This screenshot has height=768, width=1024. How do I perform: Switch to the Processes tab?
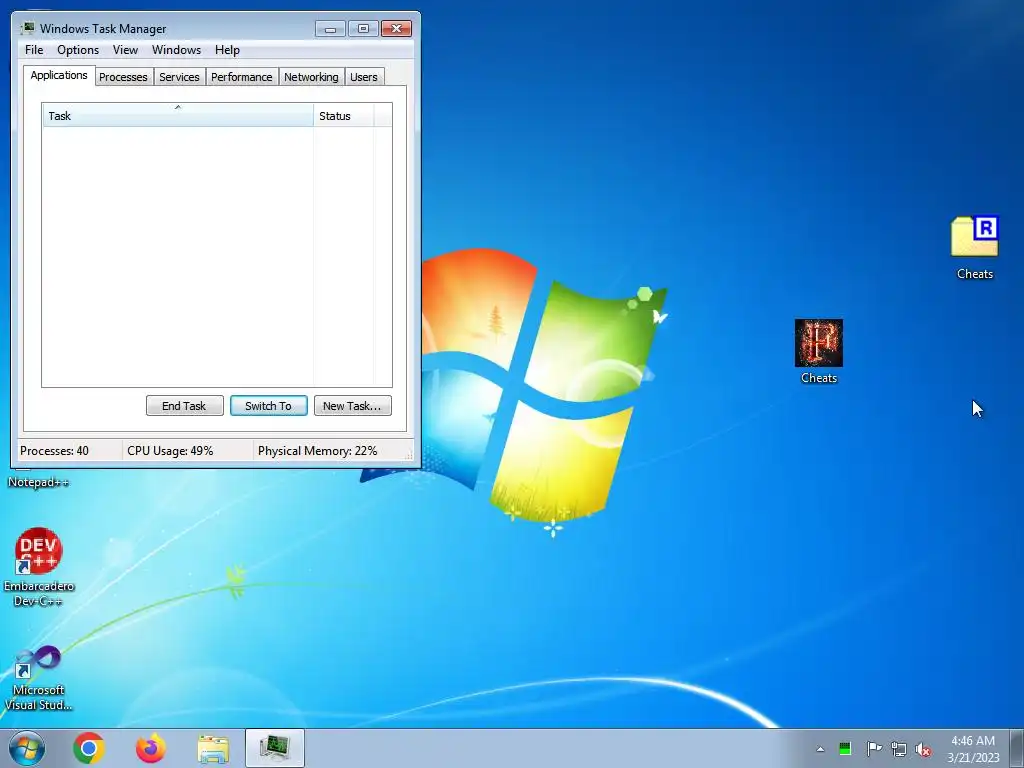(x=123, y=77)
